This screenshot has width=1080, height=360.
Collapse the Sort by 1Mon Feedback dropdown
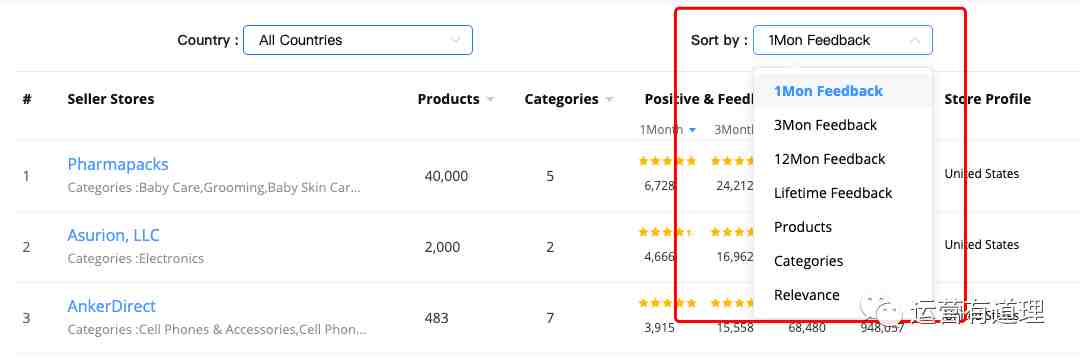(842, 40)
